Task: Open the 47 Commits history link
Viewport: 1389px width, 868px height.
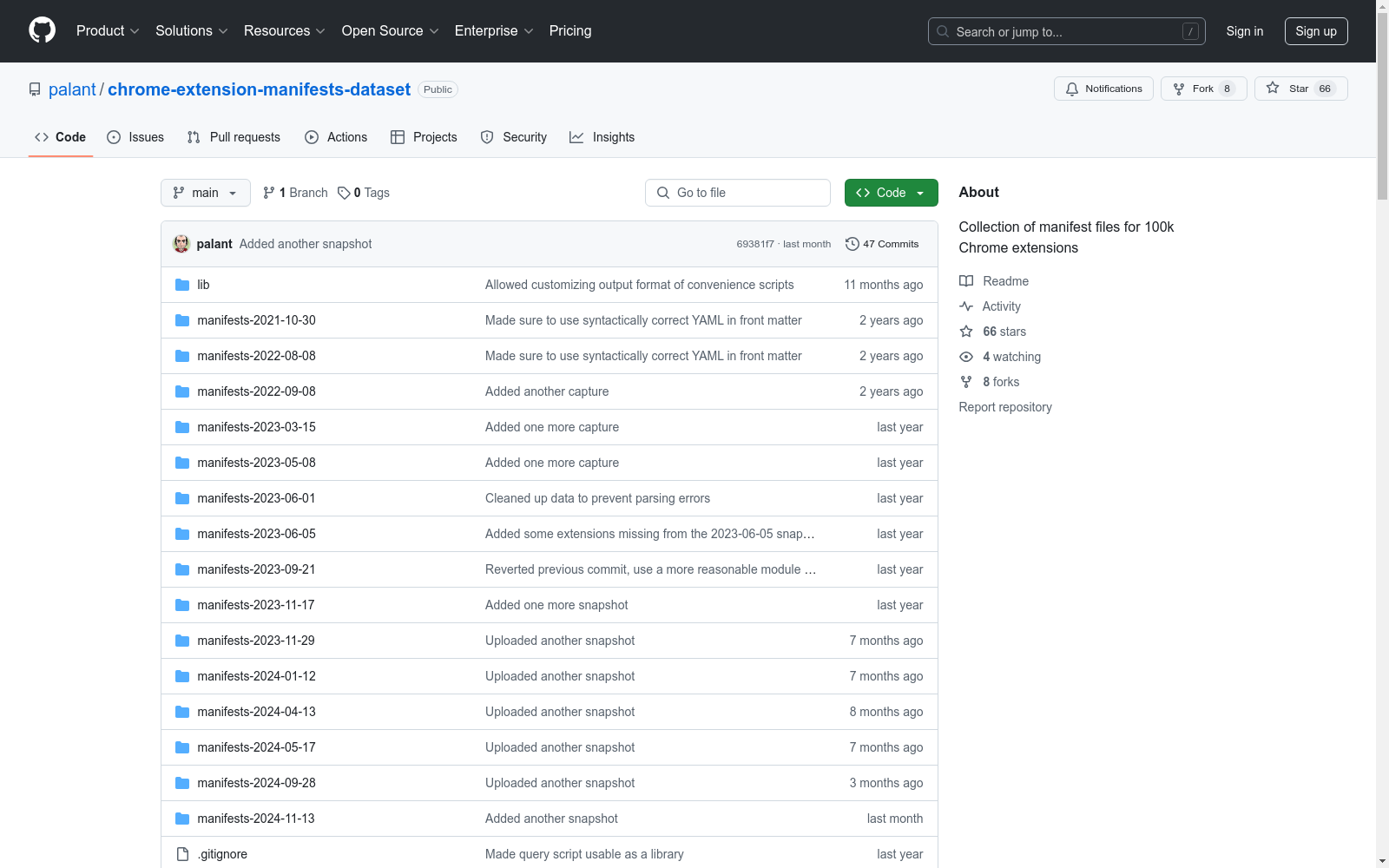Action: point(882,244)
